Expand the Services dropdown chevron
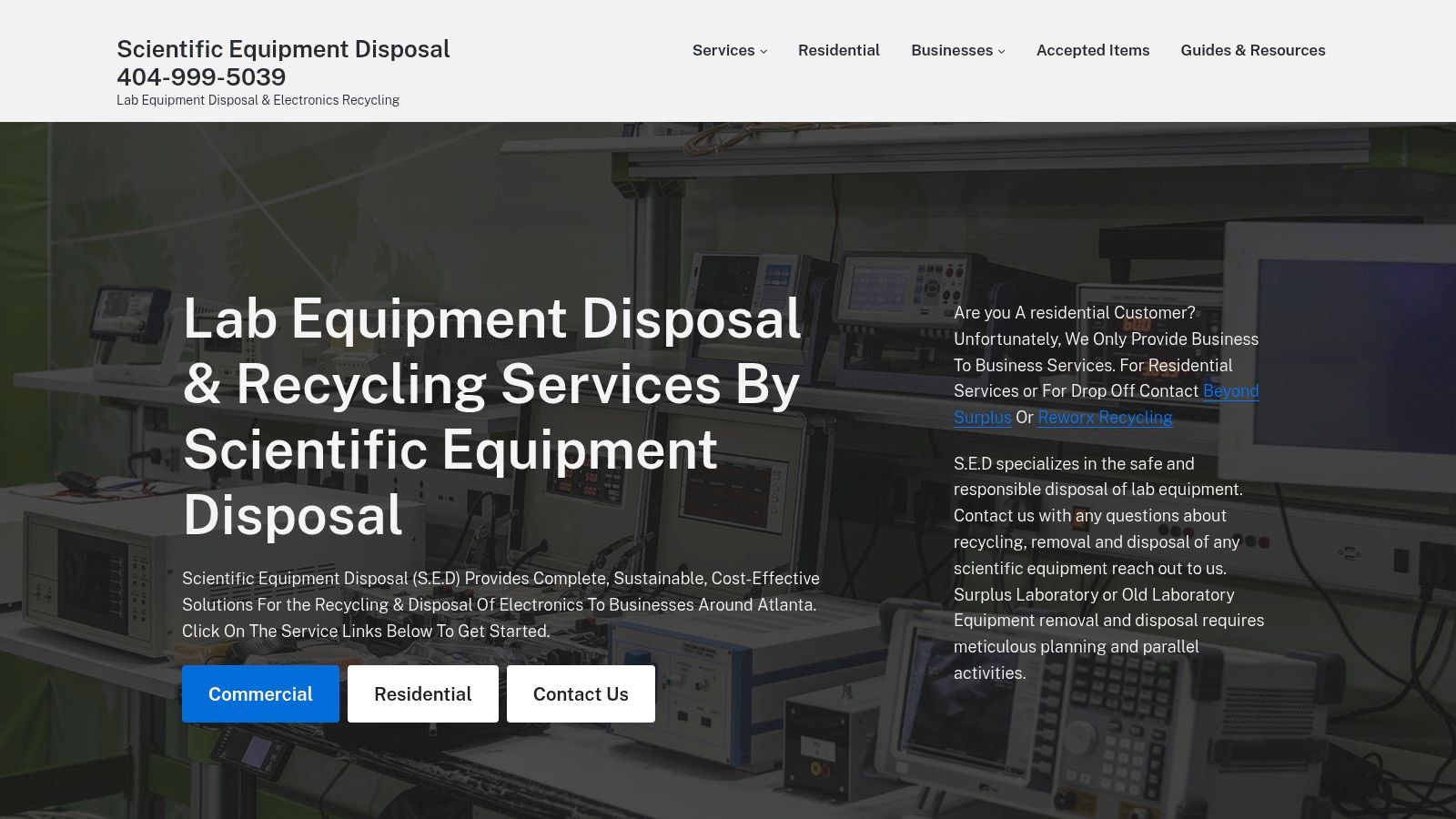 [763, 52]
